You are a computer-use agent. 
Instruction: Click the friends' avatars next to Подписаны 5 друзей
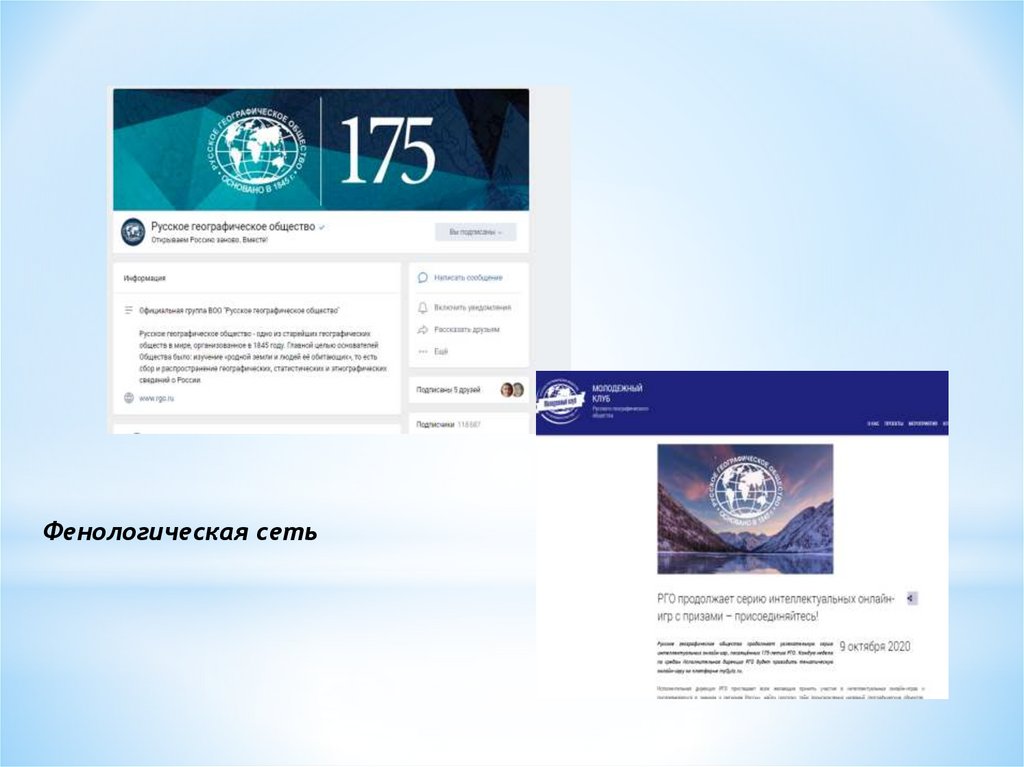(x=512, y=390)
